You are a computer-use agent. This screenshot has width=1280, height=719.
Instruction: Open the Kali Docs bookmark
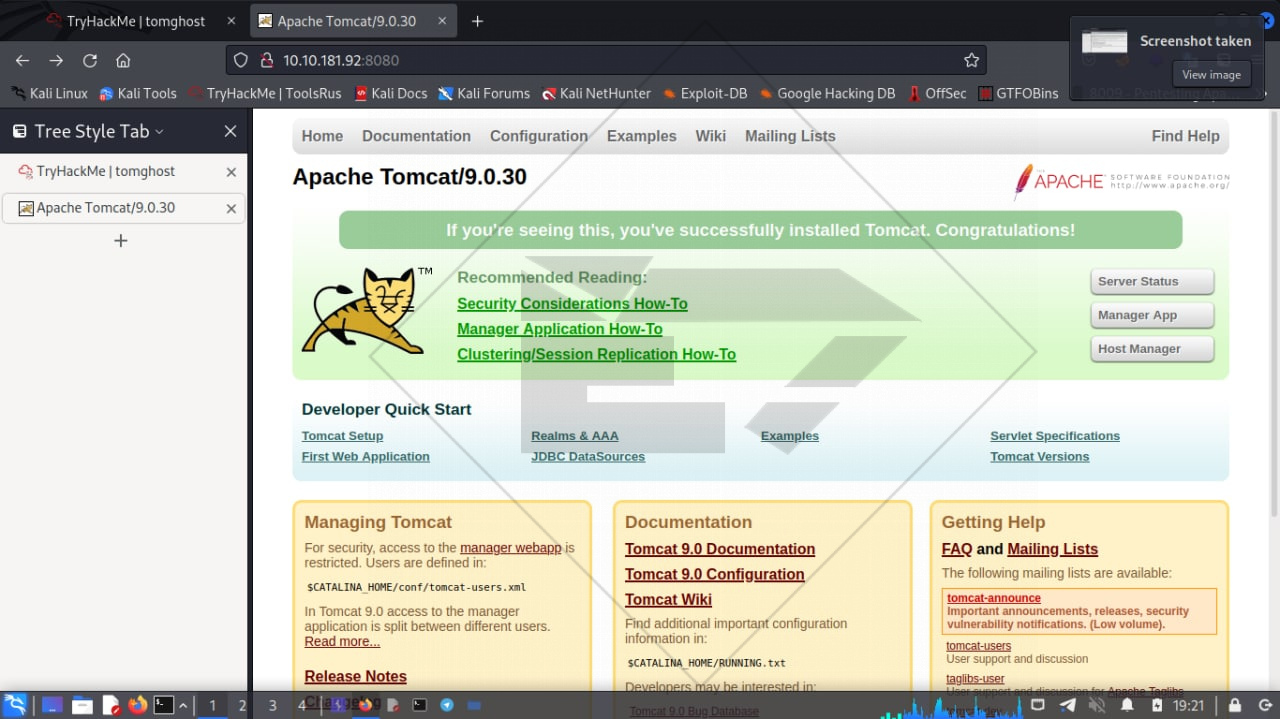390,93
